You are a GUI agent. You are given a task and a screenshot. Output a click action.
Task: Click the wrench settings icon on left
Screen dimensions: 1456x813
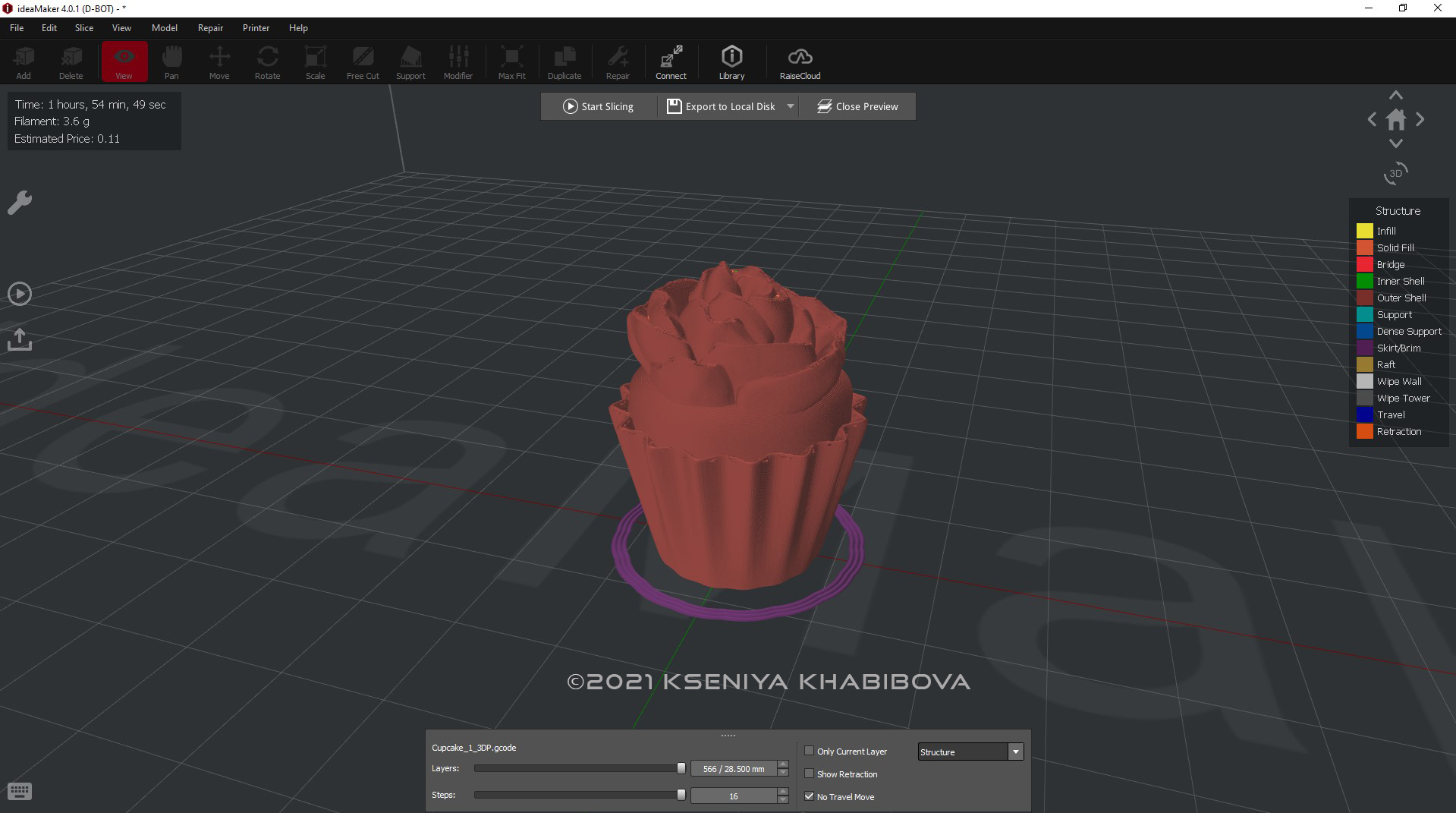coord(20,203)
